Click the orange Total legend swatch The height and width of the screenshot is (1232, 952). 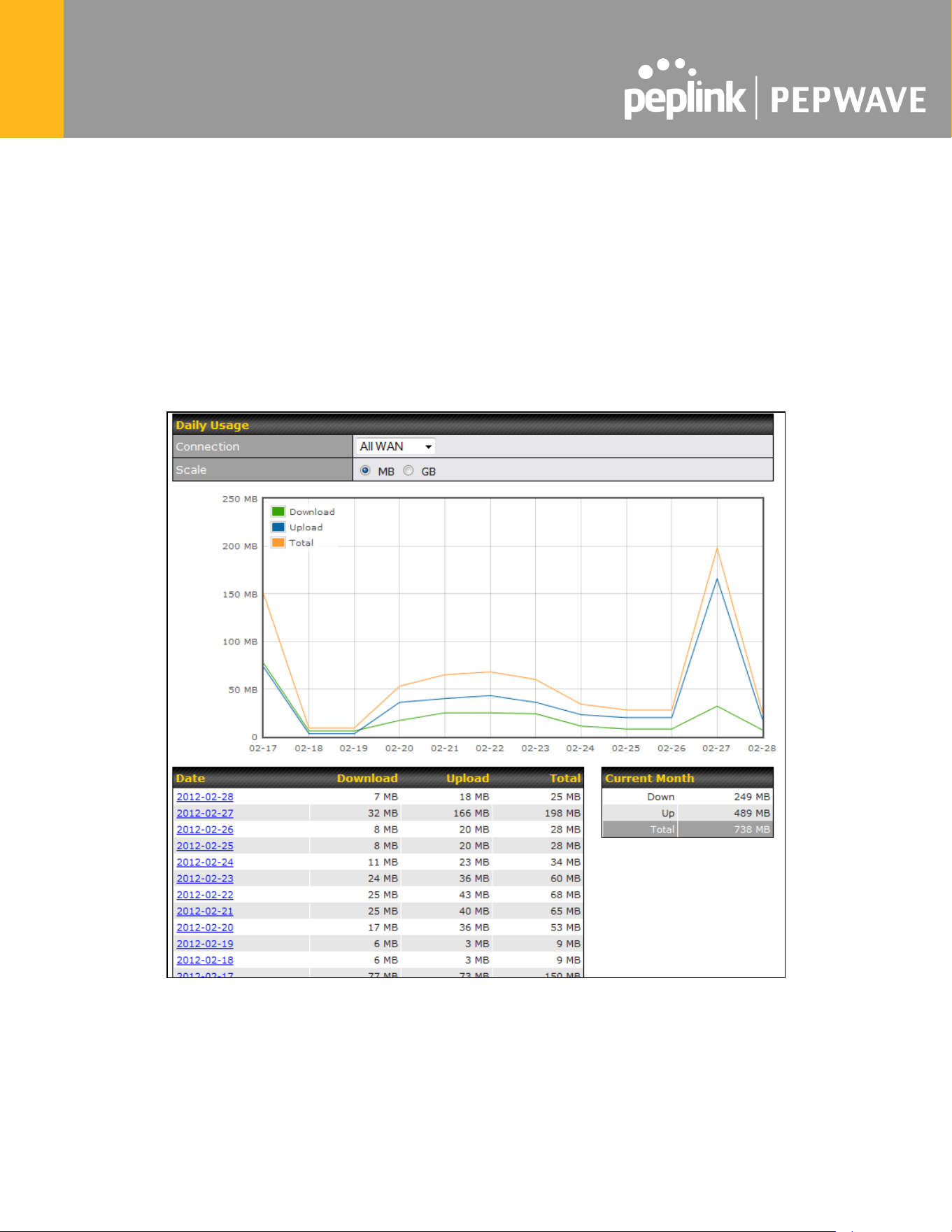point(278,542)
